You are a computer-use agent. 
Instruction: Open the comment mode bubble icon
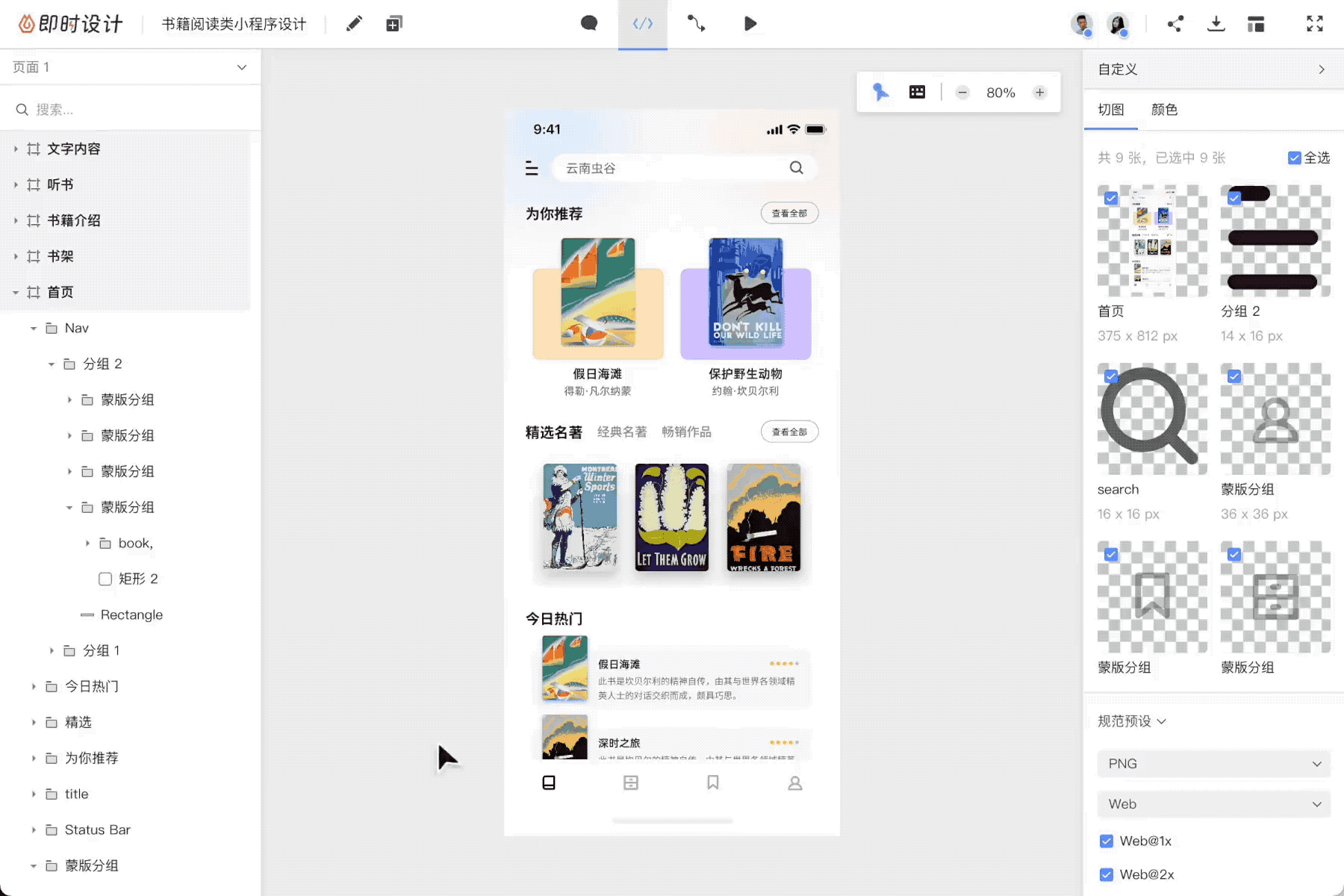click(589, 24)
